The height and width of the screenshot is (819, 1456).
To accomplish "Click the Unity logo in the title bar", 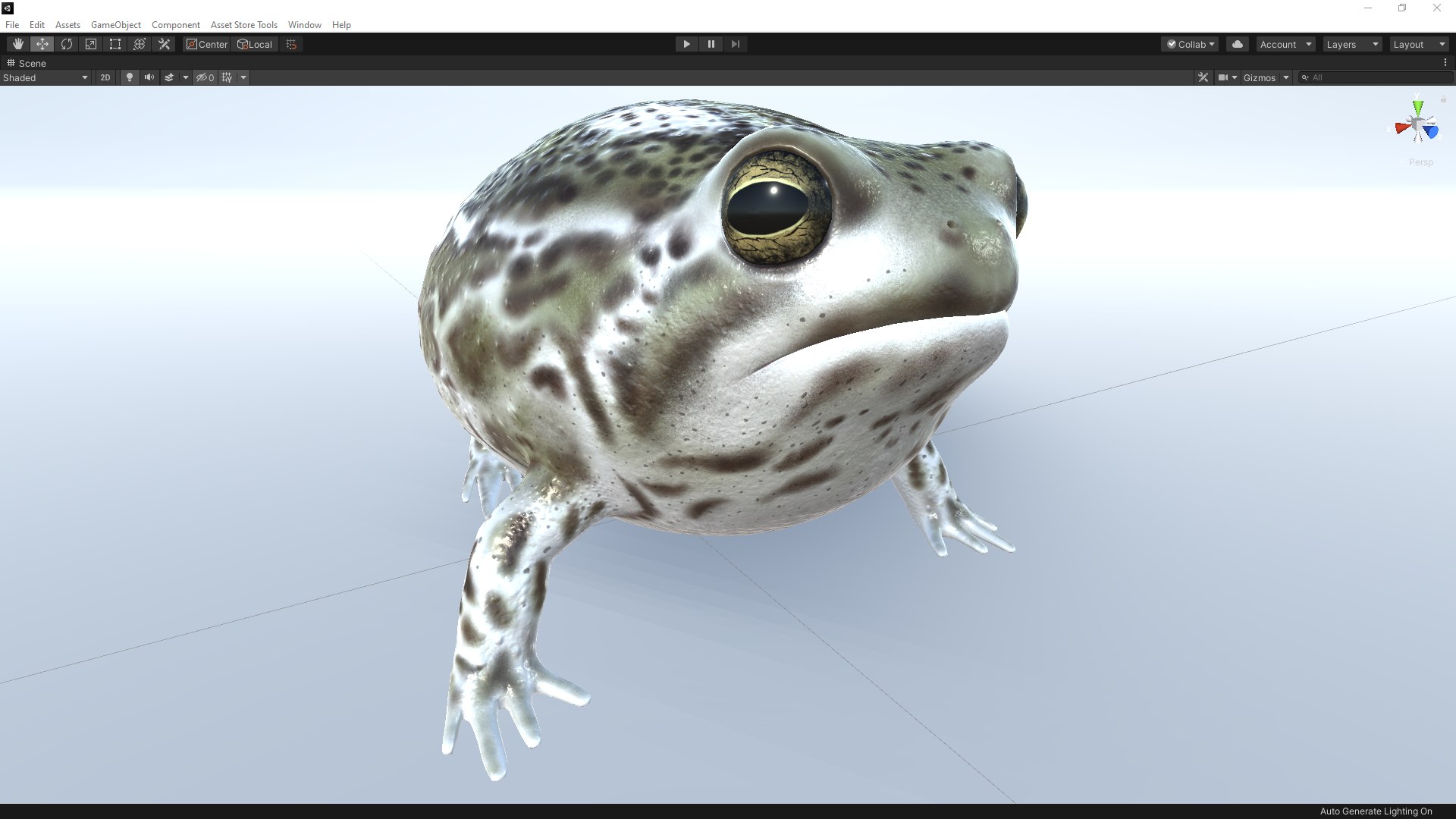I will point(8,8).
